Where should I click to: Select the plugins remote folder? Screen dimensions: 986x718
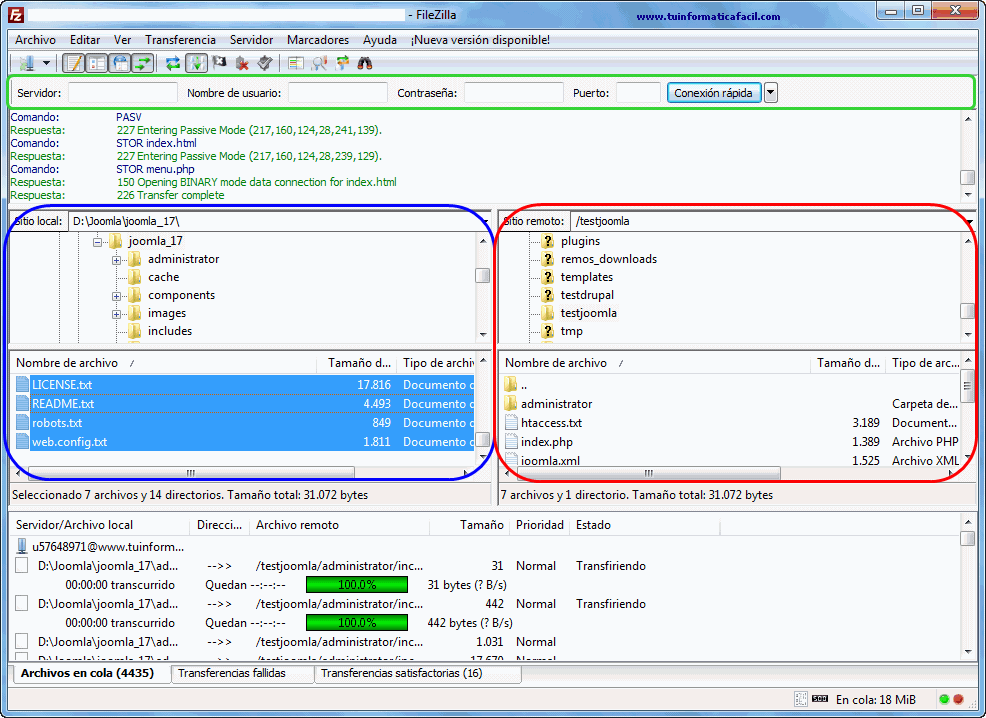(x=580, y=241)
